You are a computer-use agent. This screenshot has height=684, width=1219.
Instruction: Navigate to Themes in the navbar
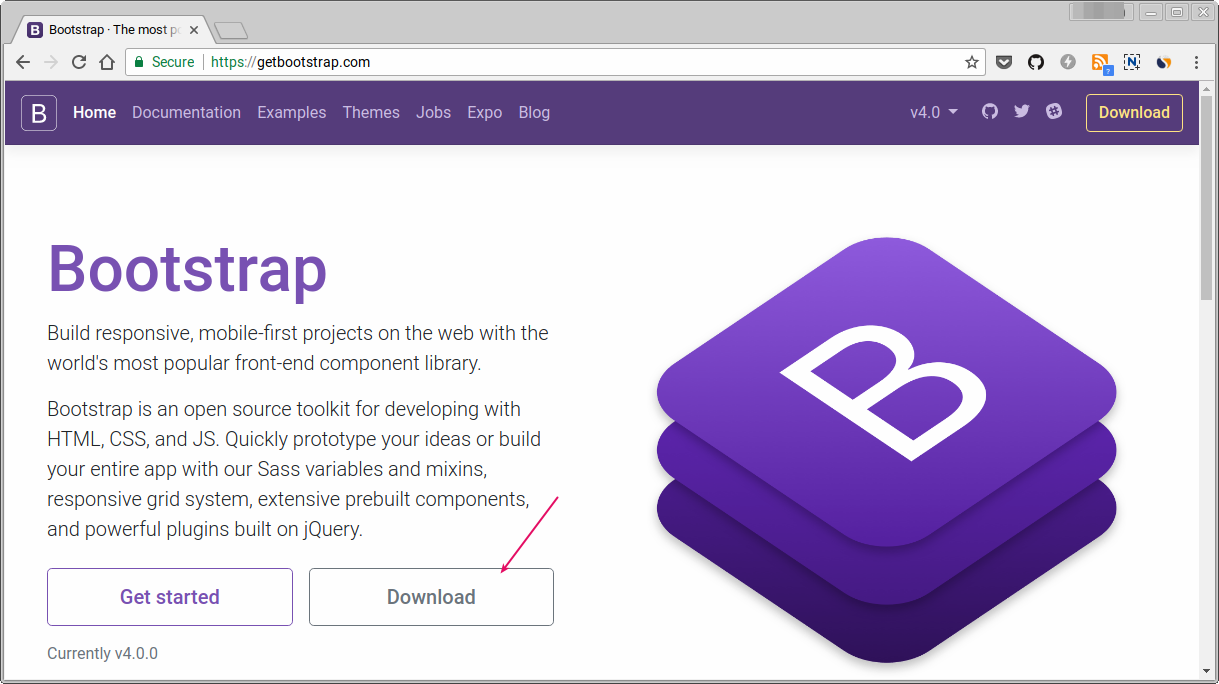point(371,112)
